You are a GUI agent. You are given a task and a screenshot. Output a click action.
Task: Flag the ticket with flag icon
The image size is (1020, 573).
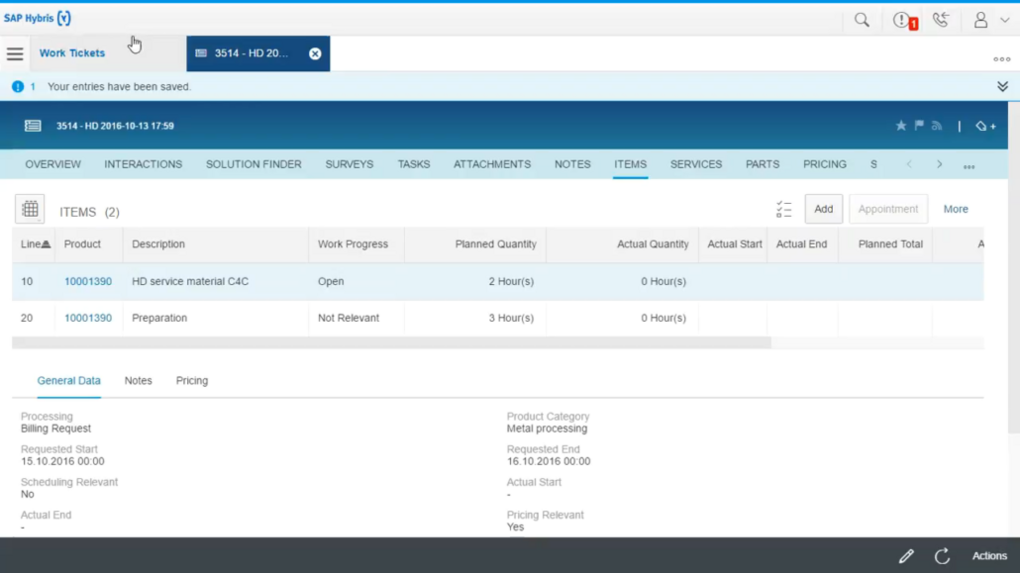[x=919, y=126]
